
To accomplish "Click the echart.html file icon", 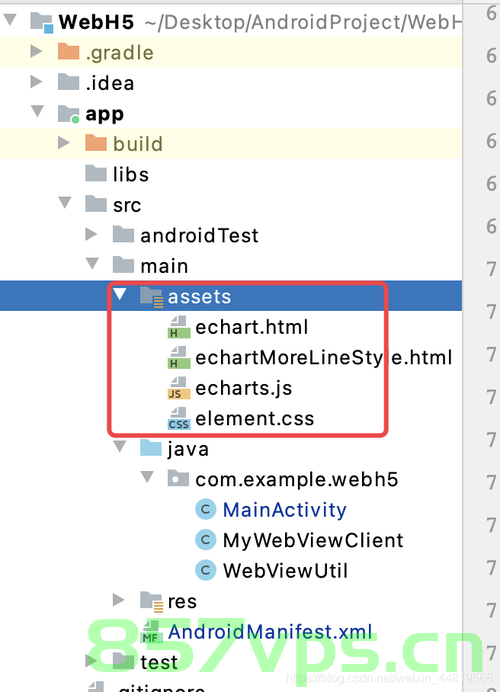I will coord(179,327).
